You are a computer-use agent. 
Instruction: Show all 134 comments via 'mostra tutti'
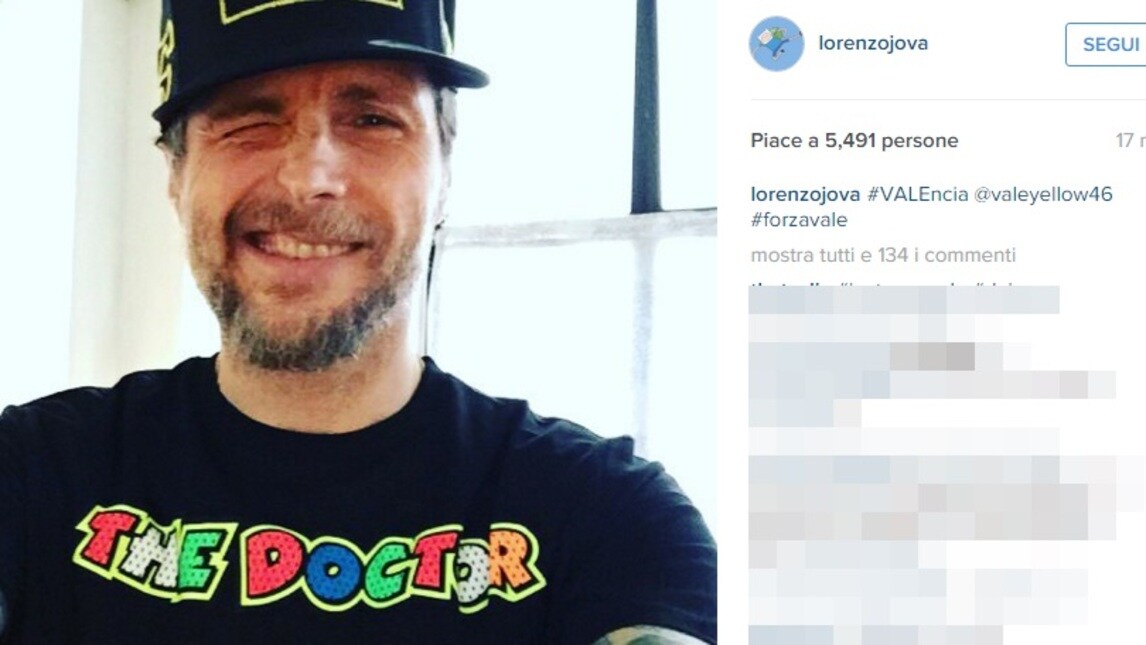pos(883,257)
